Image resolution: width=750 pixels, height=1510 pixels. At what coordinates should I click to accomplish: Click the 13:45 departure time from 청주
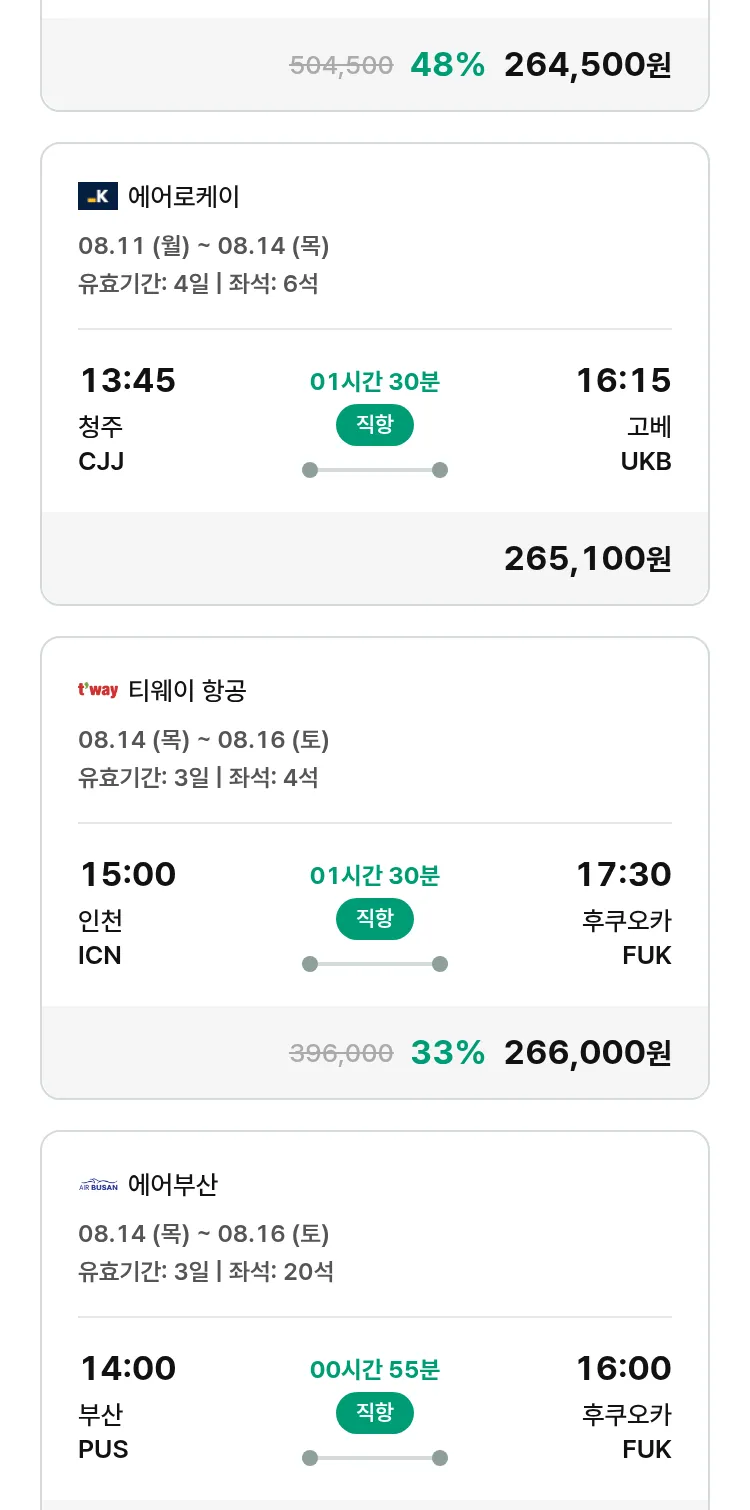pyautogui.click(x=127, y=381)
